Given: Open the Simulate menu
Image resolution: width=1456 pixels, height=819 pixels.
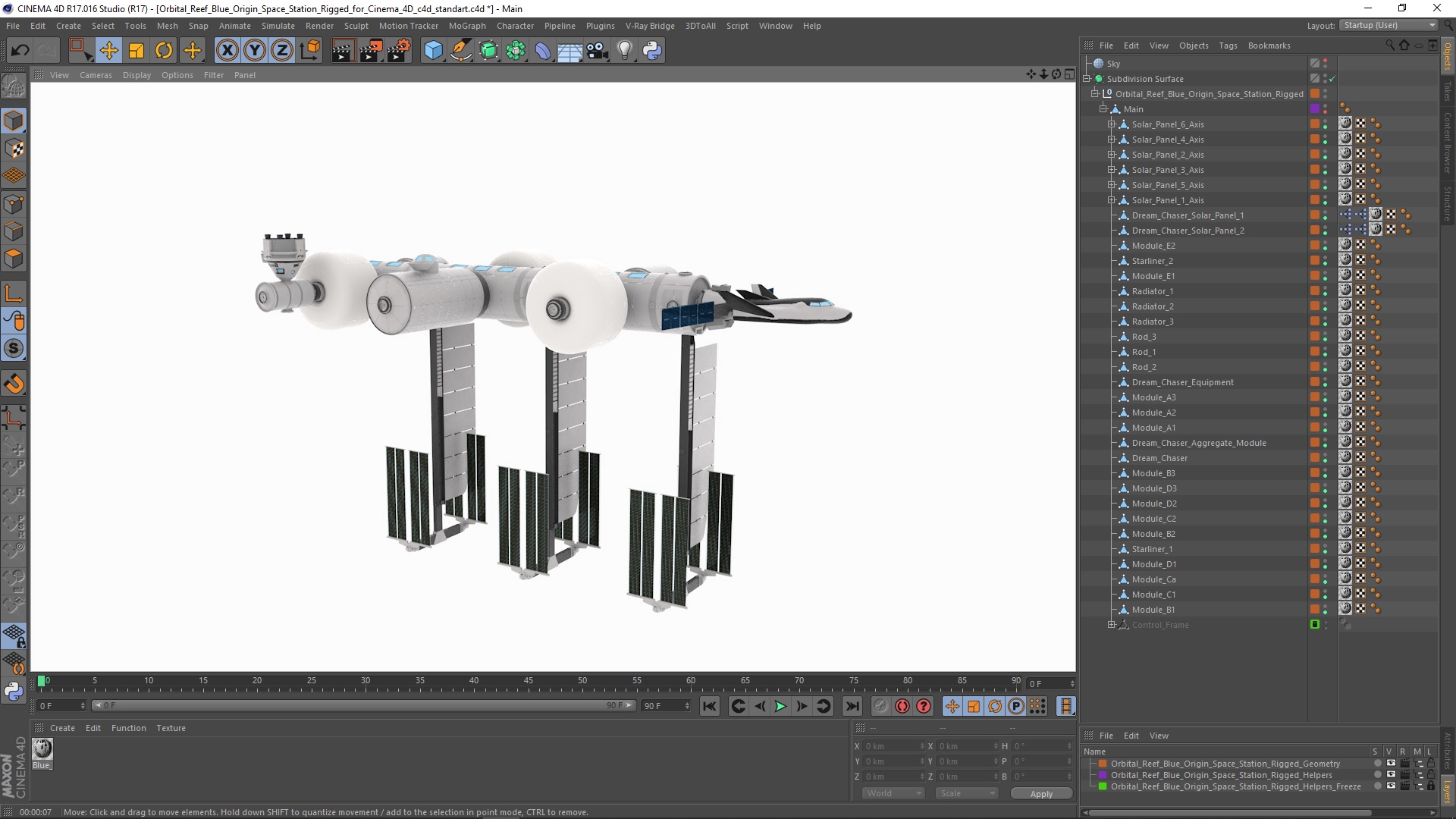Looking at the screenshot, I should 278,26.
